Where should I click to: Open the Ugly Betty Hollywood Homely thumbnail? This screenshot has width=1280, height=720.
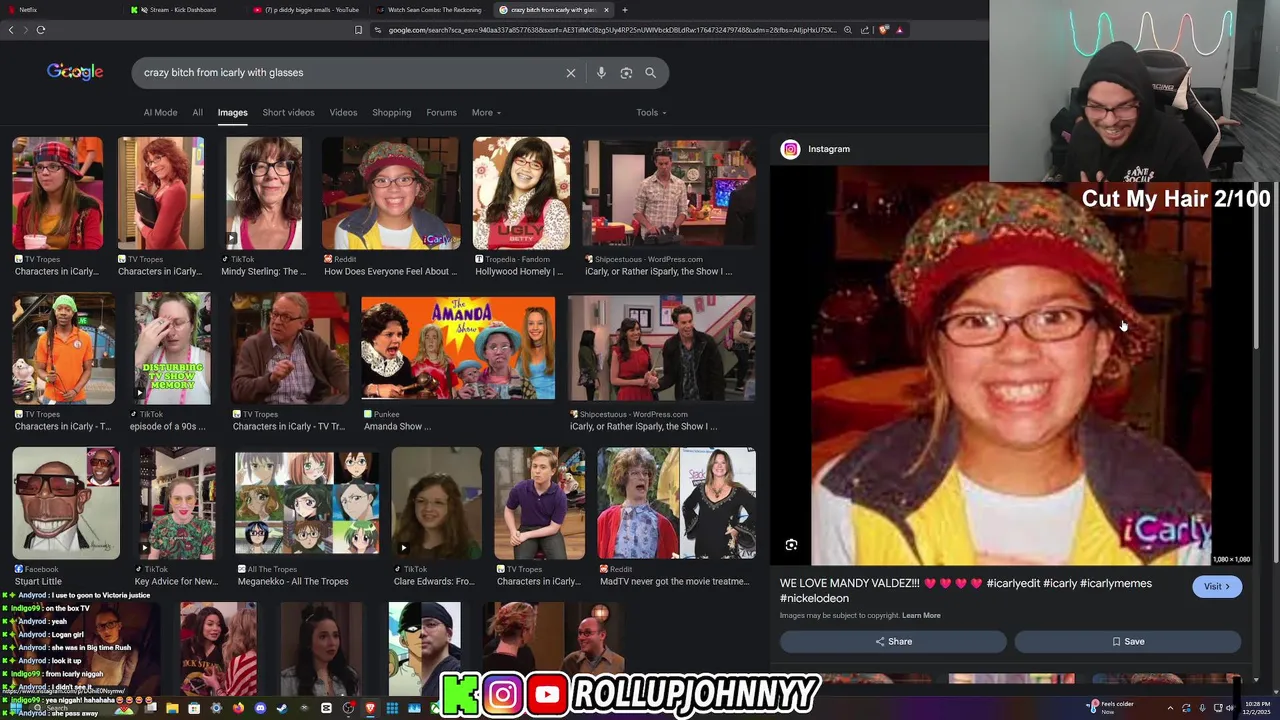tap(521, 194)
